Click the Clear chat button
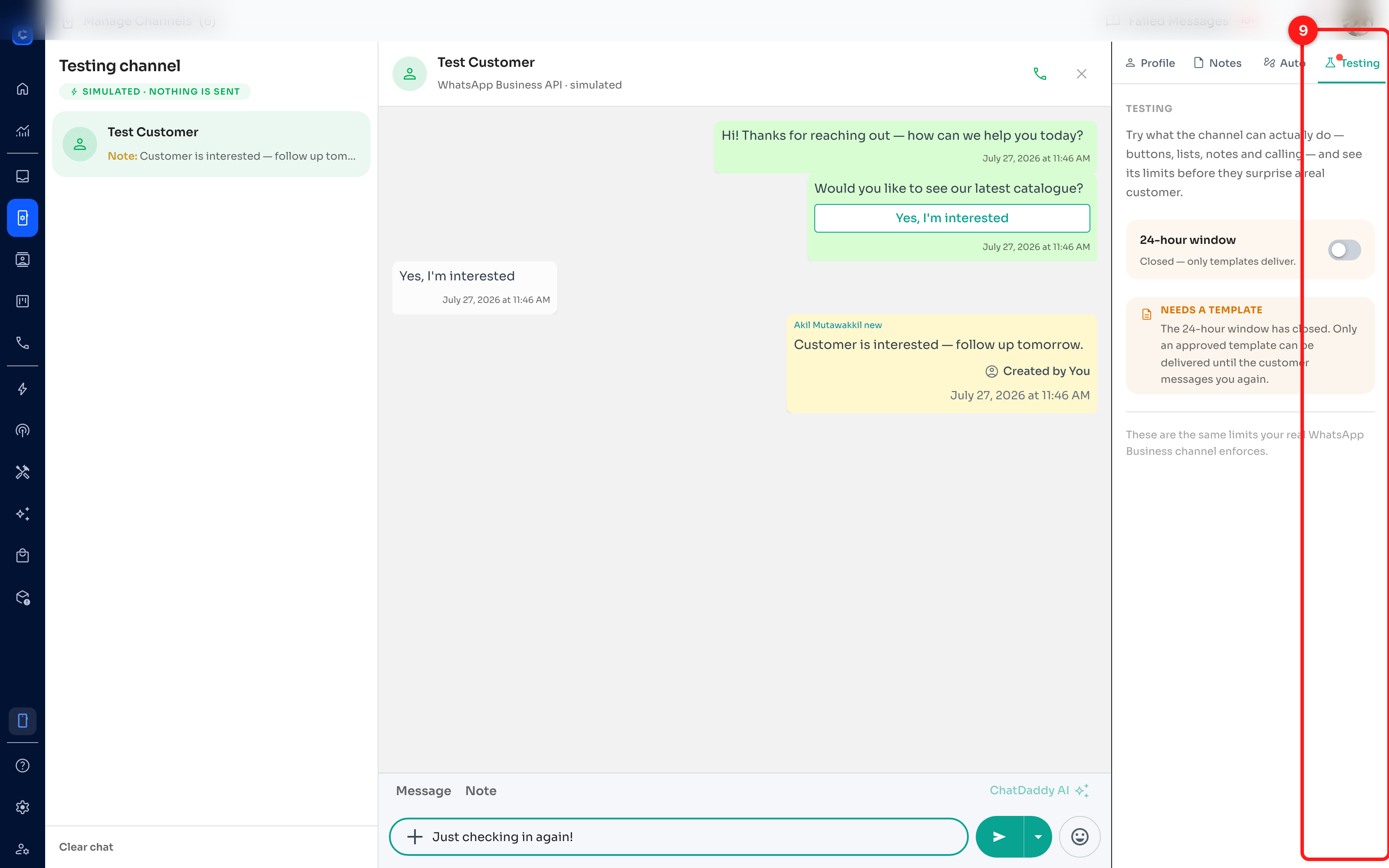The image size is (1389, 868). pyautogui.click(x=86, y=847)
